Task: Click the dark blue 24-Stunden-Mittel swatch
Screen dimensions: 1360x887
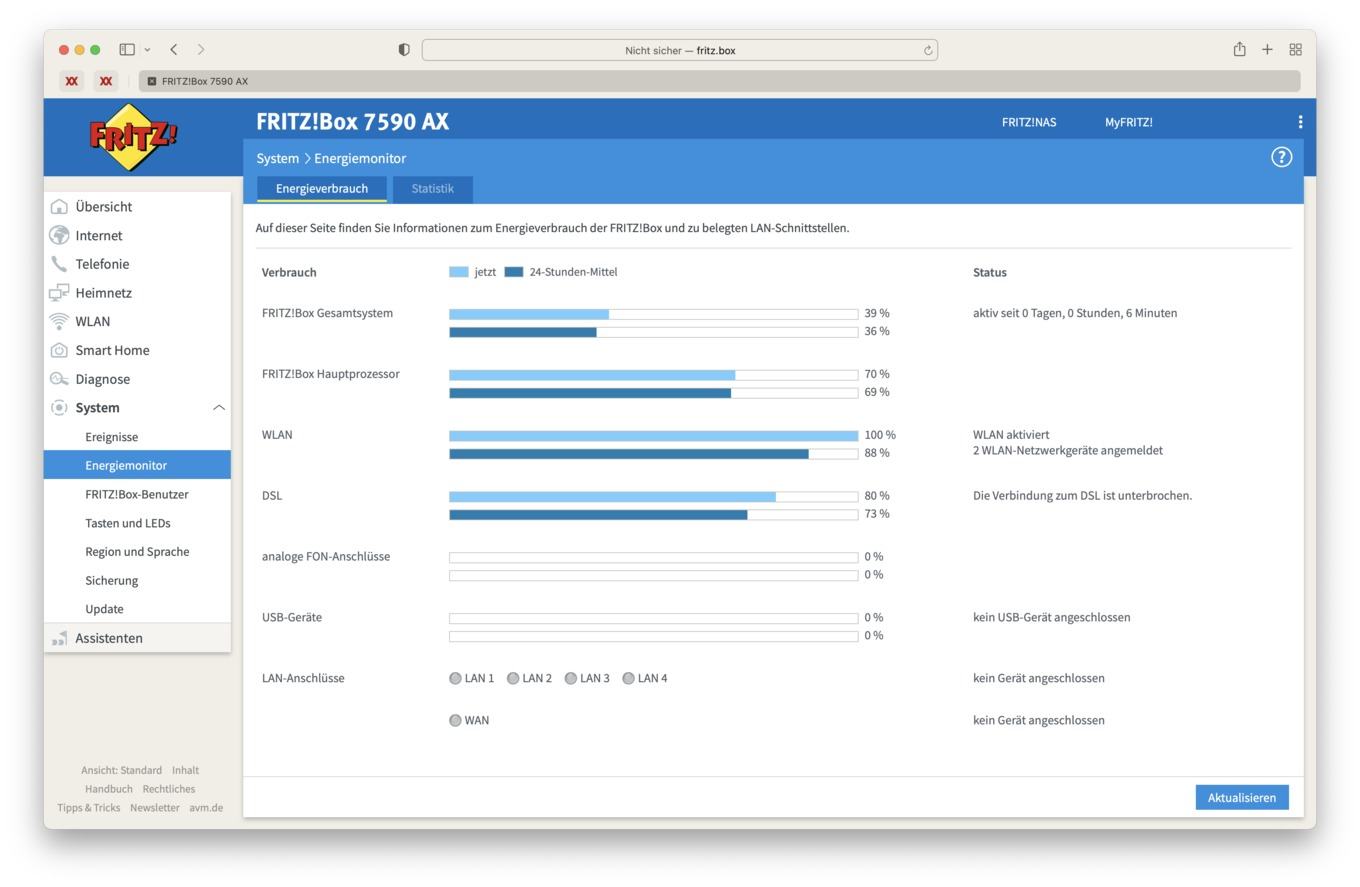Action: pyautogui.click(x=514, y=272)
